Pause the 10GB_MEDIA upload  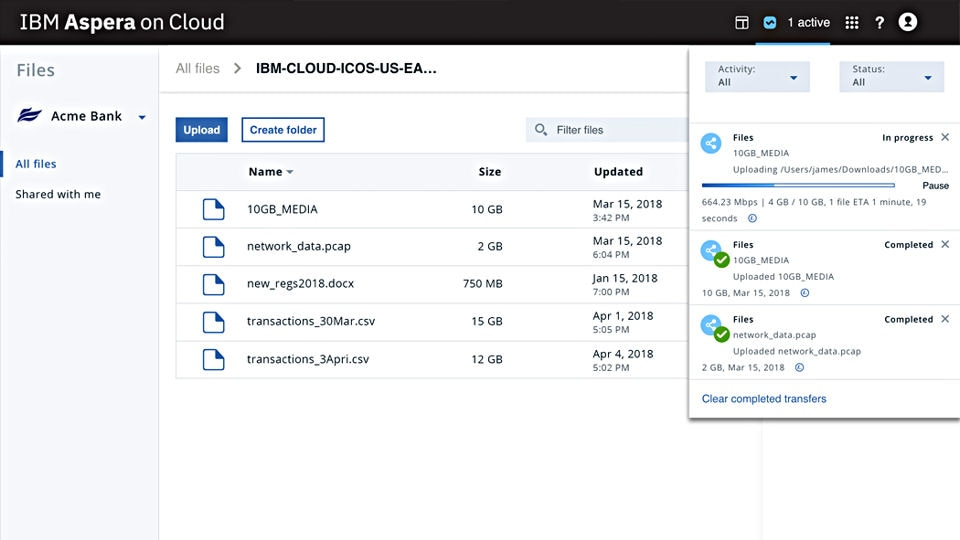click(x=935, y=186)
